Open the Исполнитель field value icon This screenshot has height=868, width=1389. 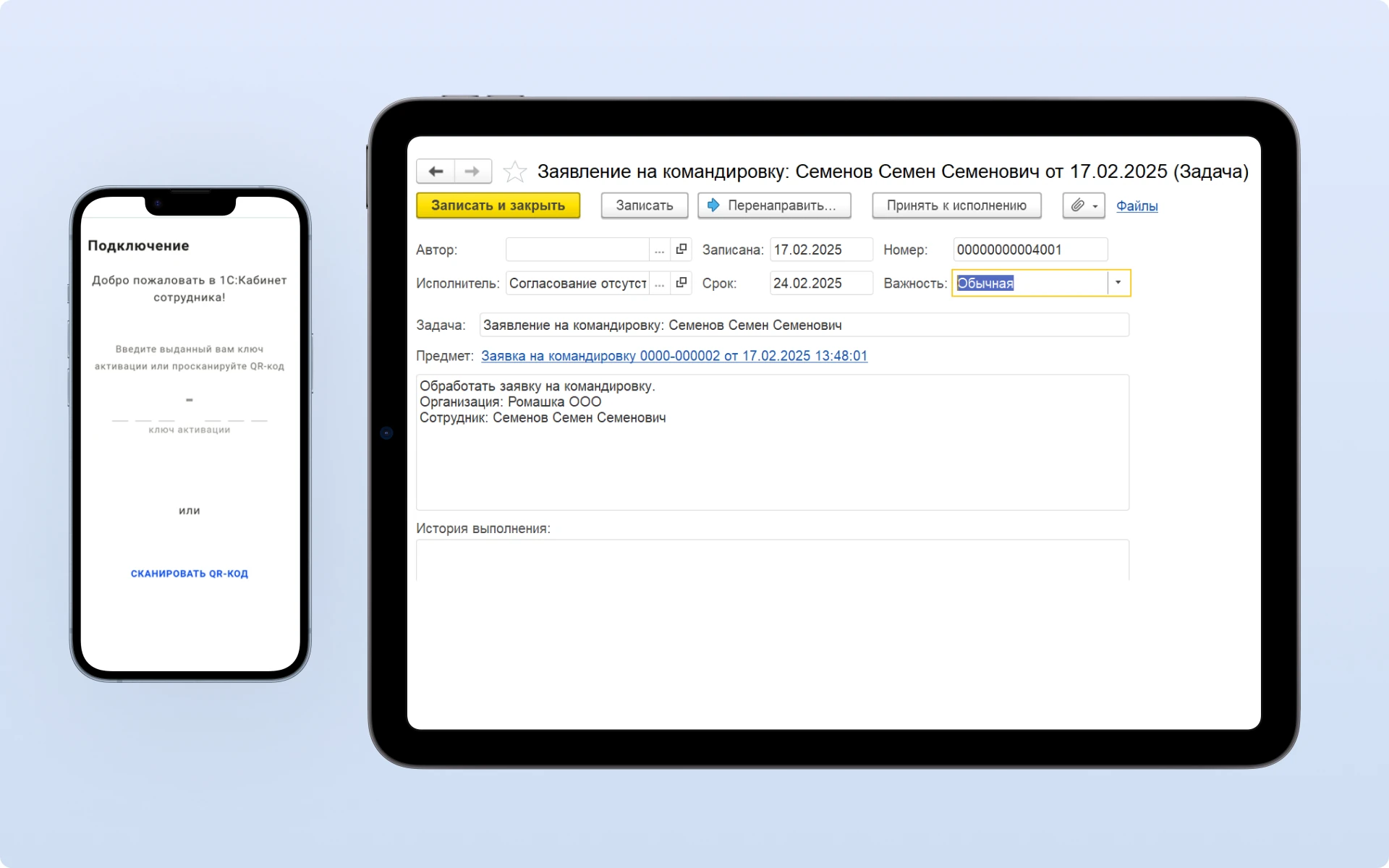(x=681, y=283)
